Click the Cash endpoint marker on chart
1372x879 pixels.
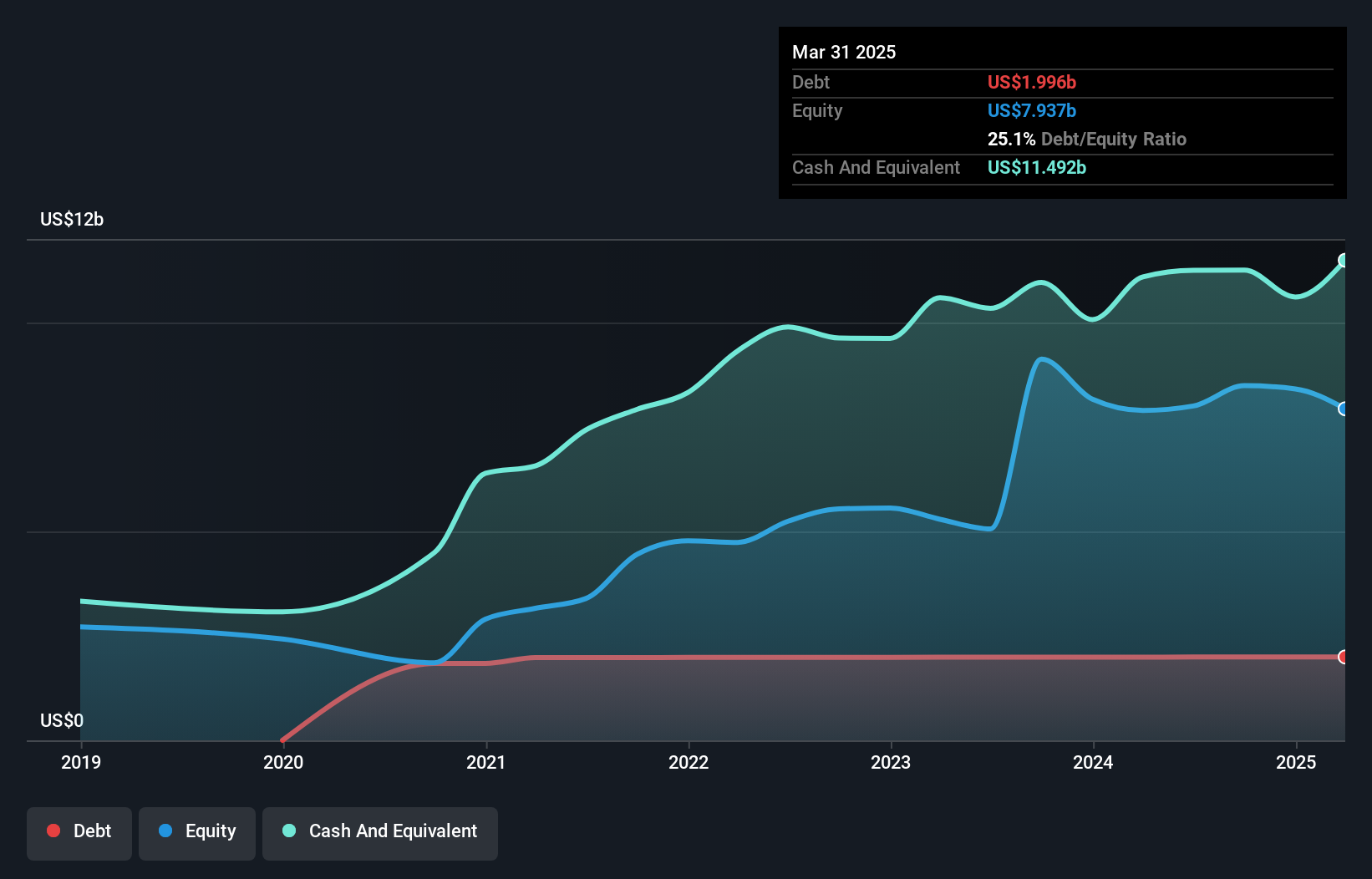(x=1343, y=261)
